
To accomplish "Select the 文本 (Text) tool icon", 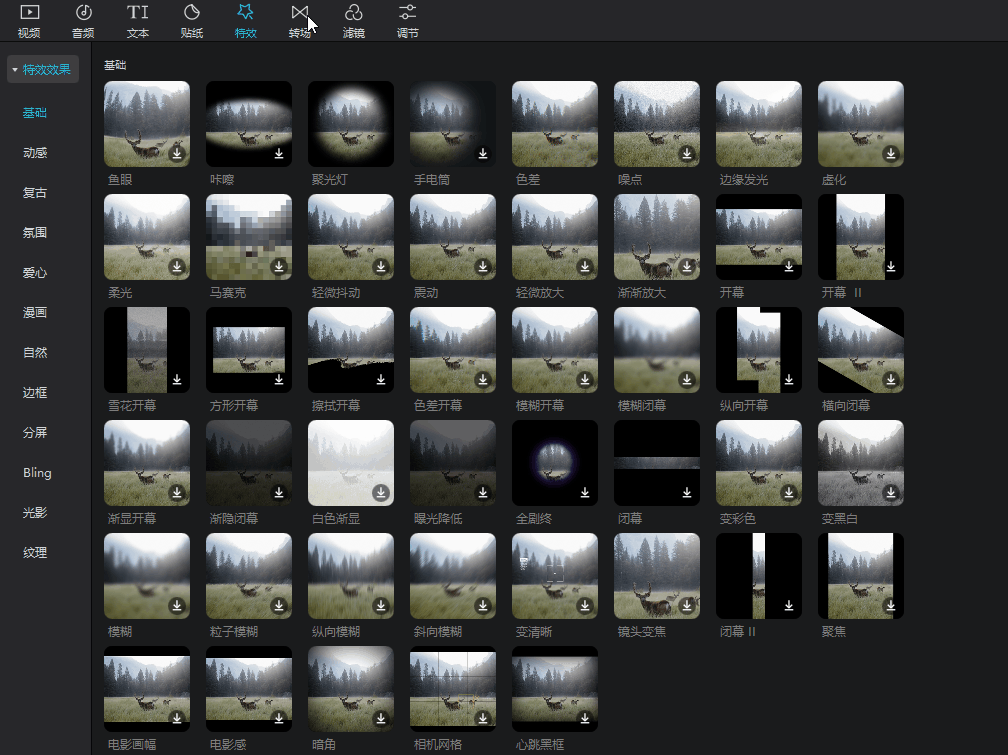I will pyautogui.click(x=138, y=13).
